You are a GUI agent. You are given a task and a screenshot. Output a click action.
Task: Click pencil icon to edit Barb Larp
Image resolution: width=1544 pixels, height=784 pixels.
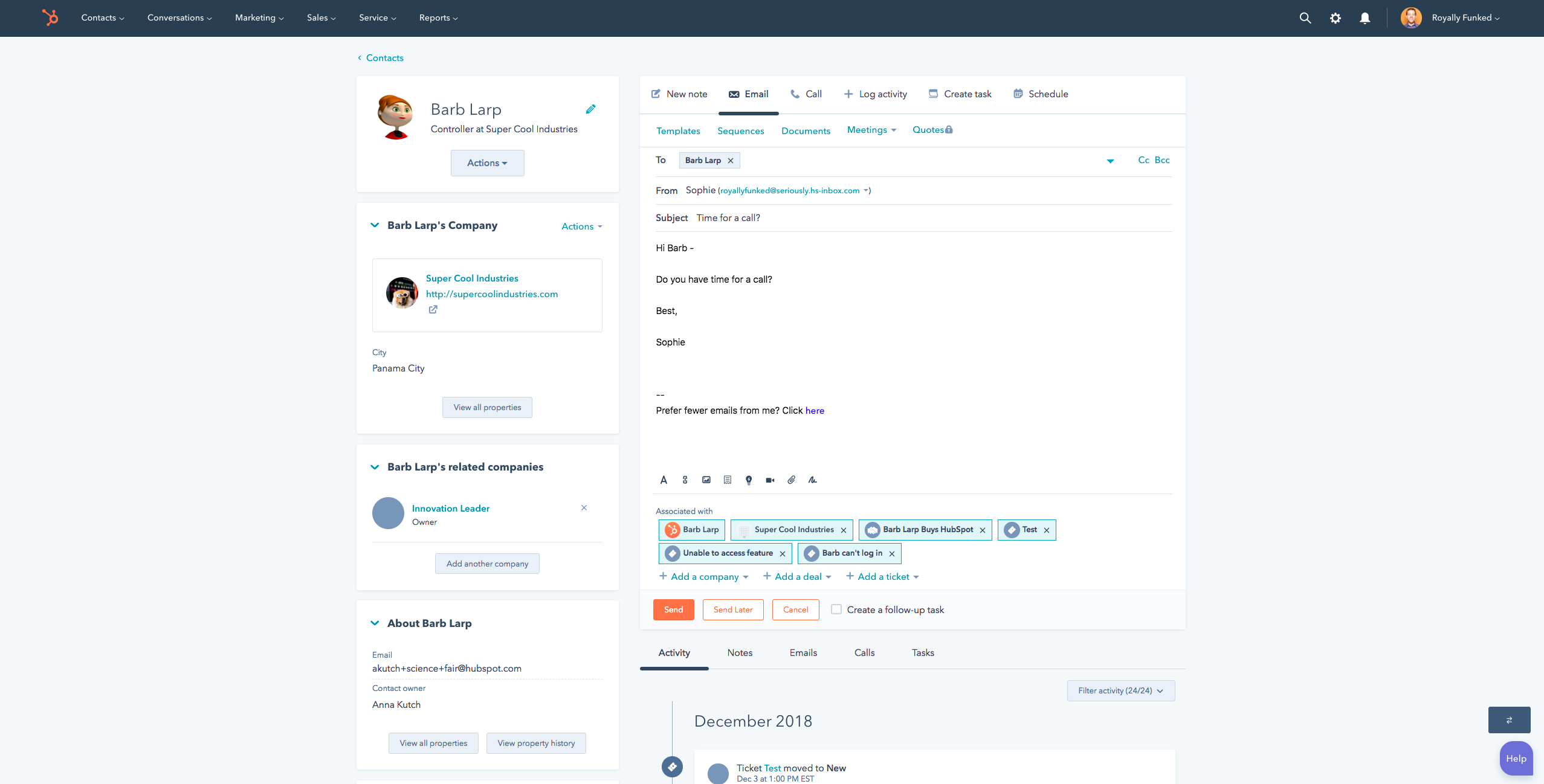click(x=590, y=109)
